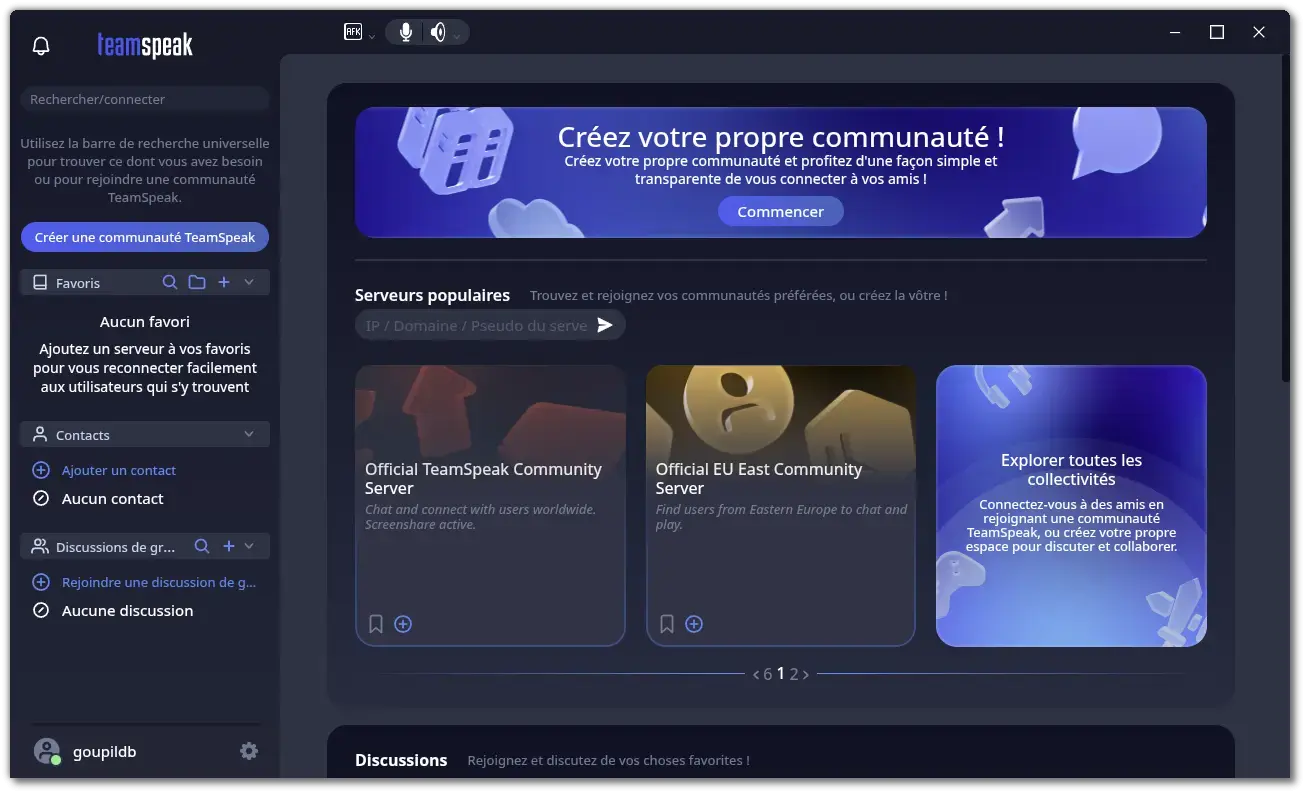The image size is (1306, 794).
Task: Click the Contacts person icon
Action: tap(40, 435)
